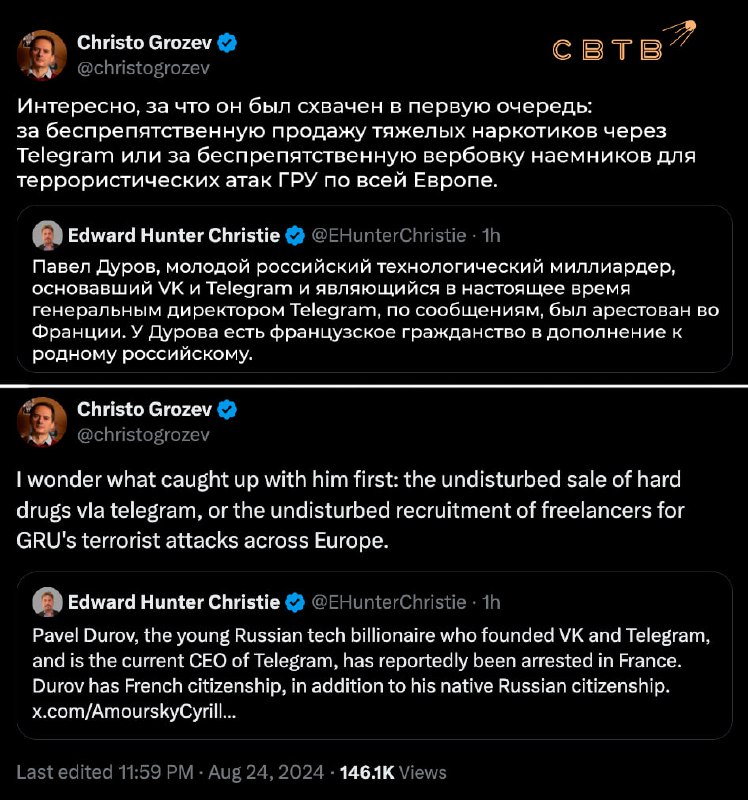
Task: Click the 146.1K Views count
Action: (393, 772)
